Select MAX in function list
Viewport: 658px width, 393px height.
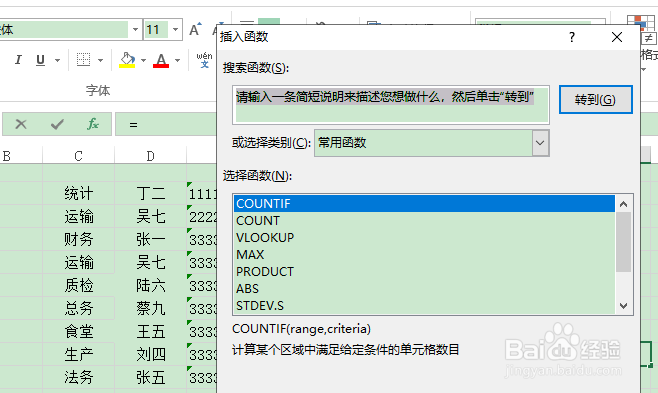pyautogui.click(x=424, y=255)
